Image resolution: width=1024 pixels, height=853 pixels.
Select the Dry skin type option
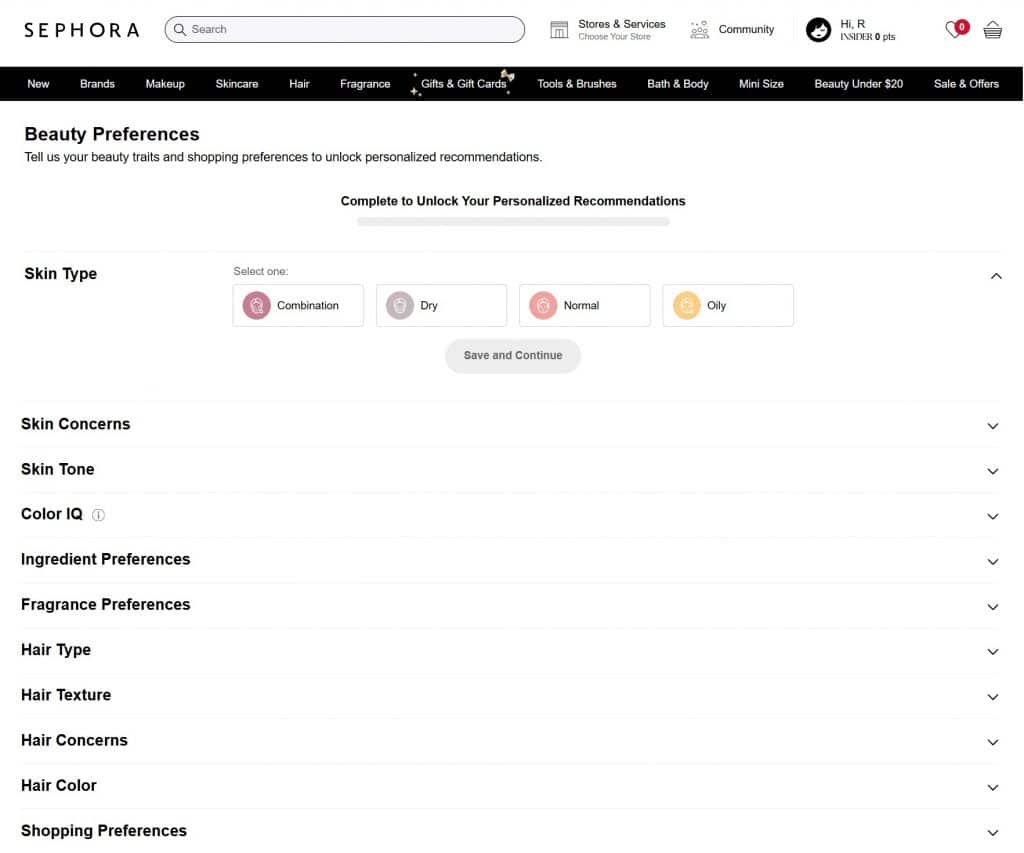coord(441,305)
